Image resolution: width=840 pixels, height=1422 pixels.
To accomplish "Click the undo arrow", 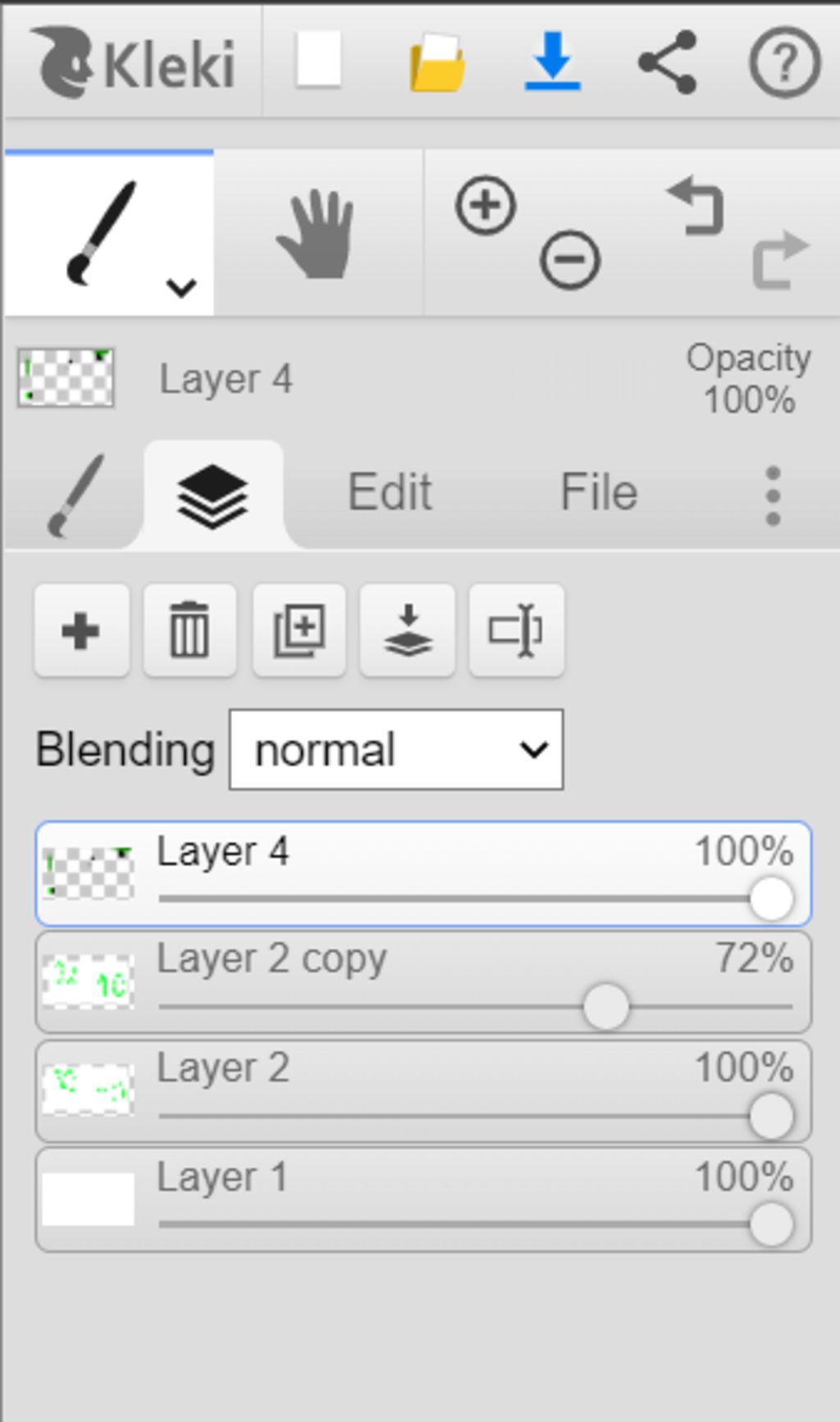I will point(696,206).
